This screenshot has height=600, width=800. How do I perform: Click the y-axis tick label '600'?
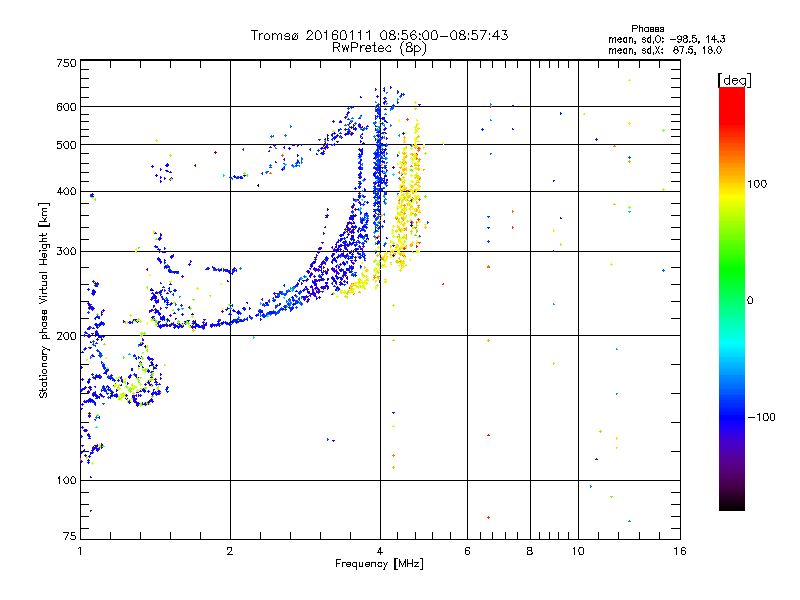pos(66,107)
